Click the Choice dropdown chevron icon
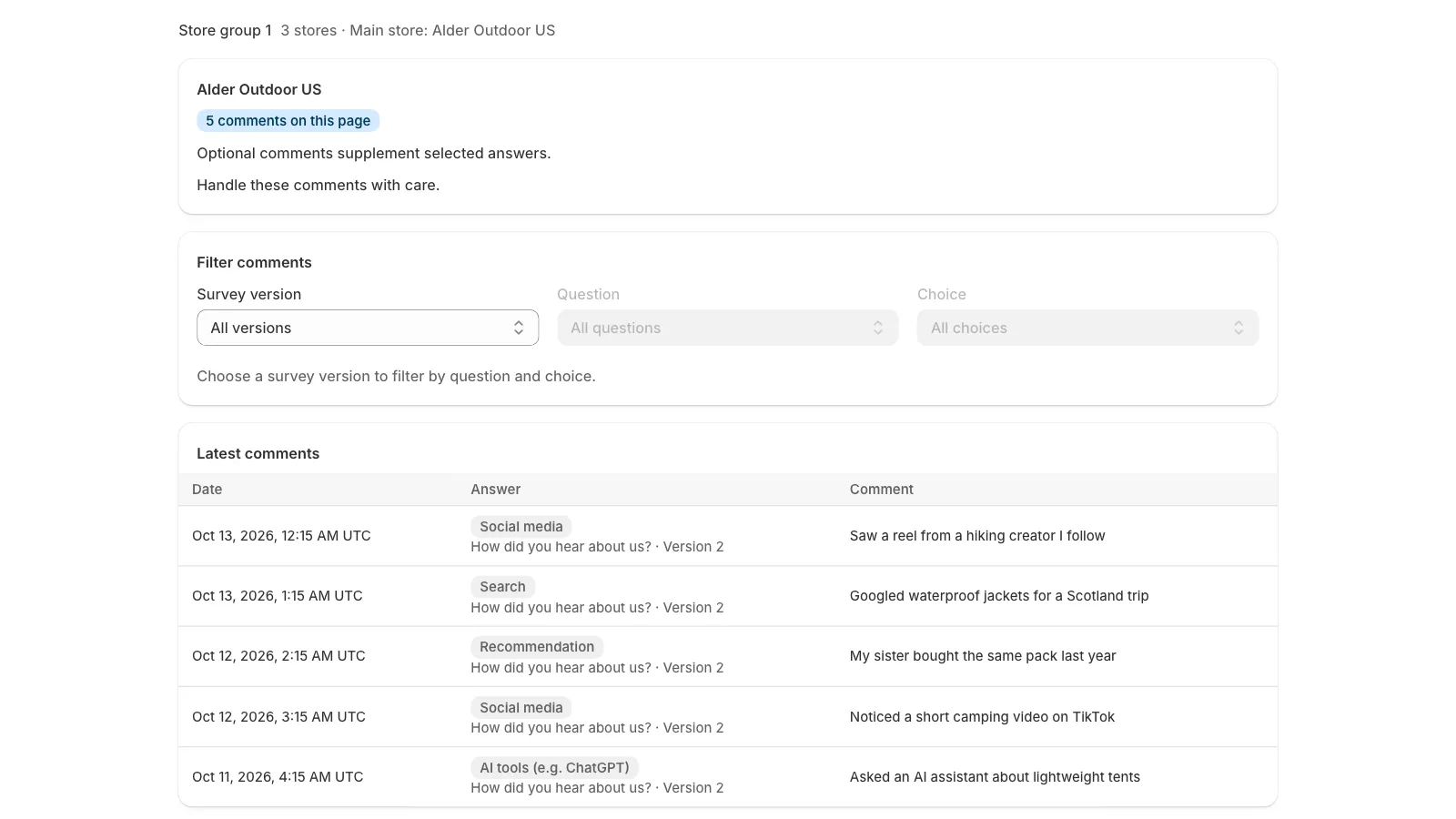 pos(1239,328)
